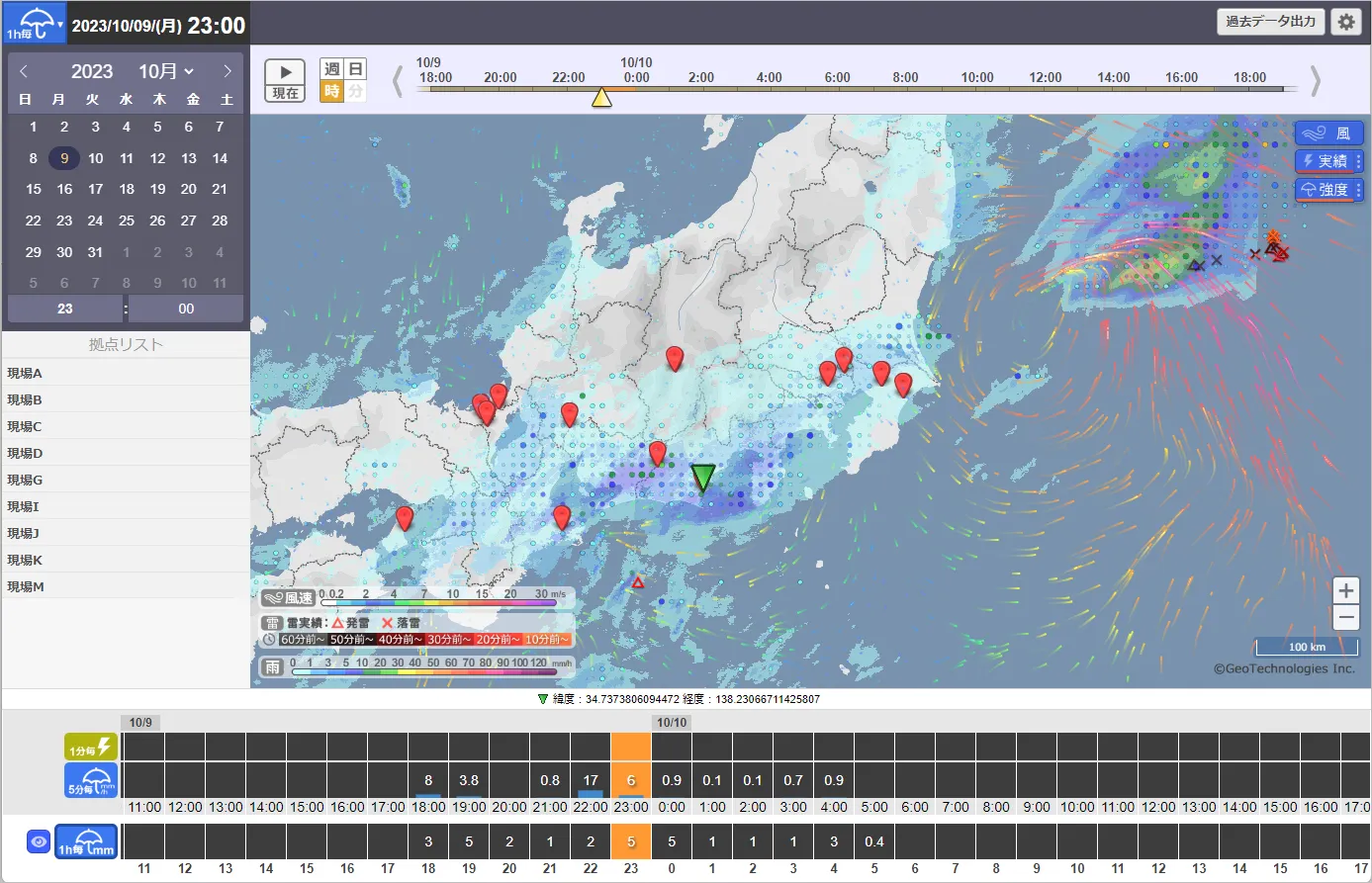Switch timeline scale to 日

pos(355,69)
